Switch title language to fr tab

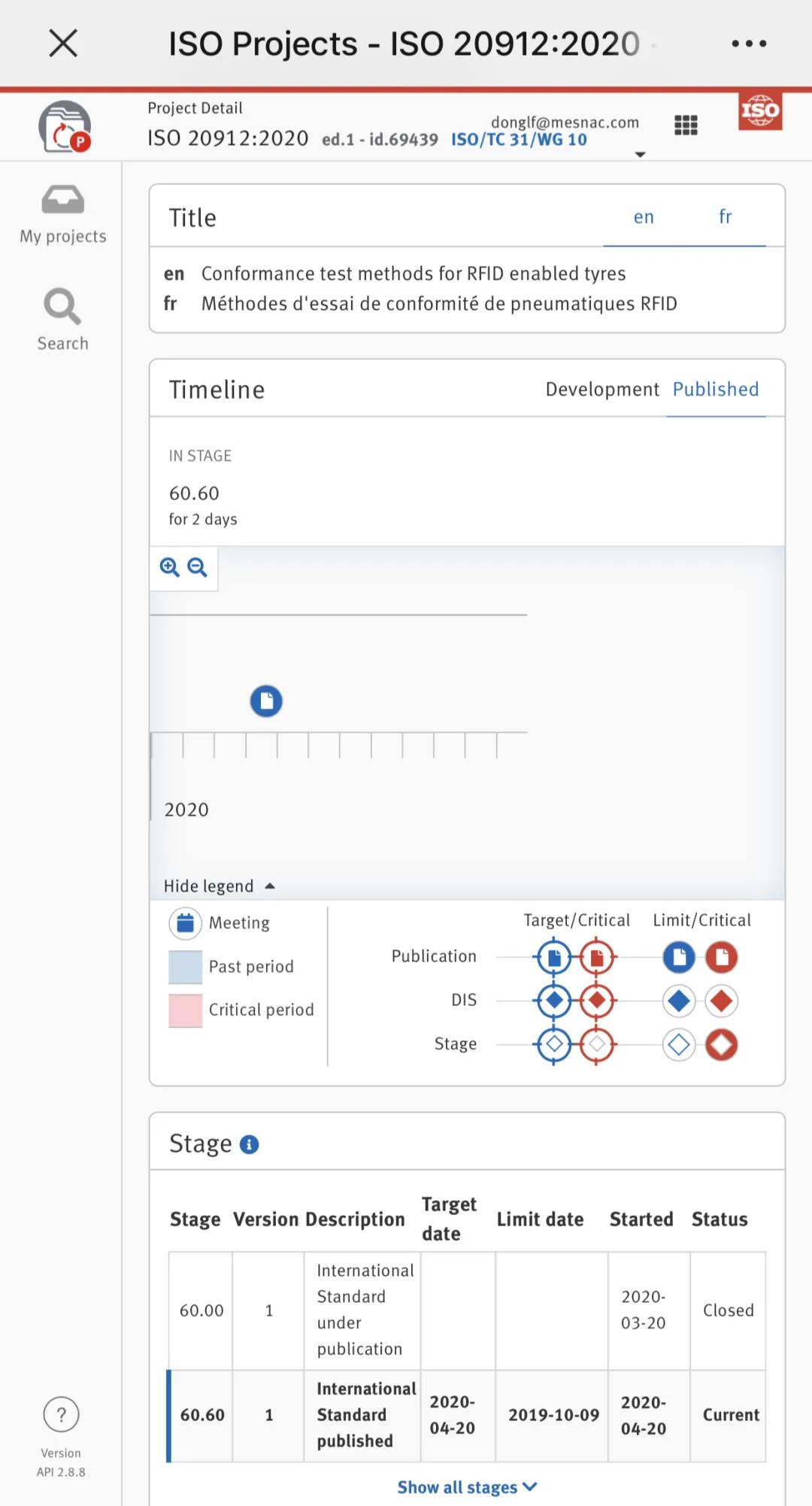[725, 217]
